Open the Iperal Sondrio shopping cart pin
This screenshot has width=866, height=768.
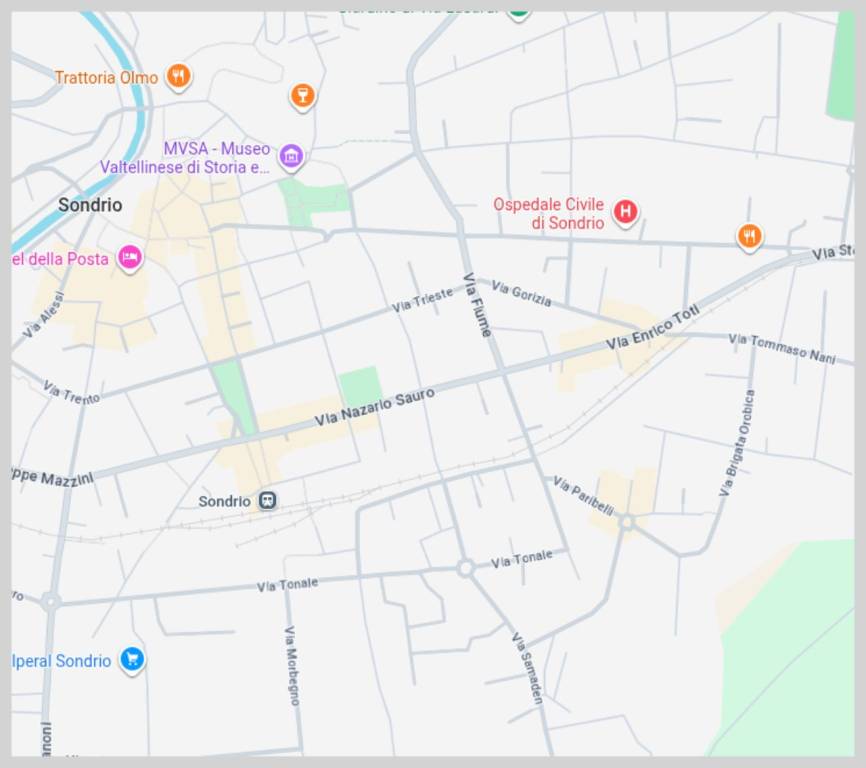pyautogui.click(x=131, y=659)
